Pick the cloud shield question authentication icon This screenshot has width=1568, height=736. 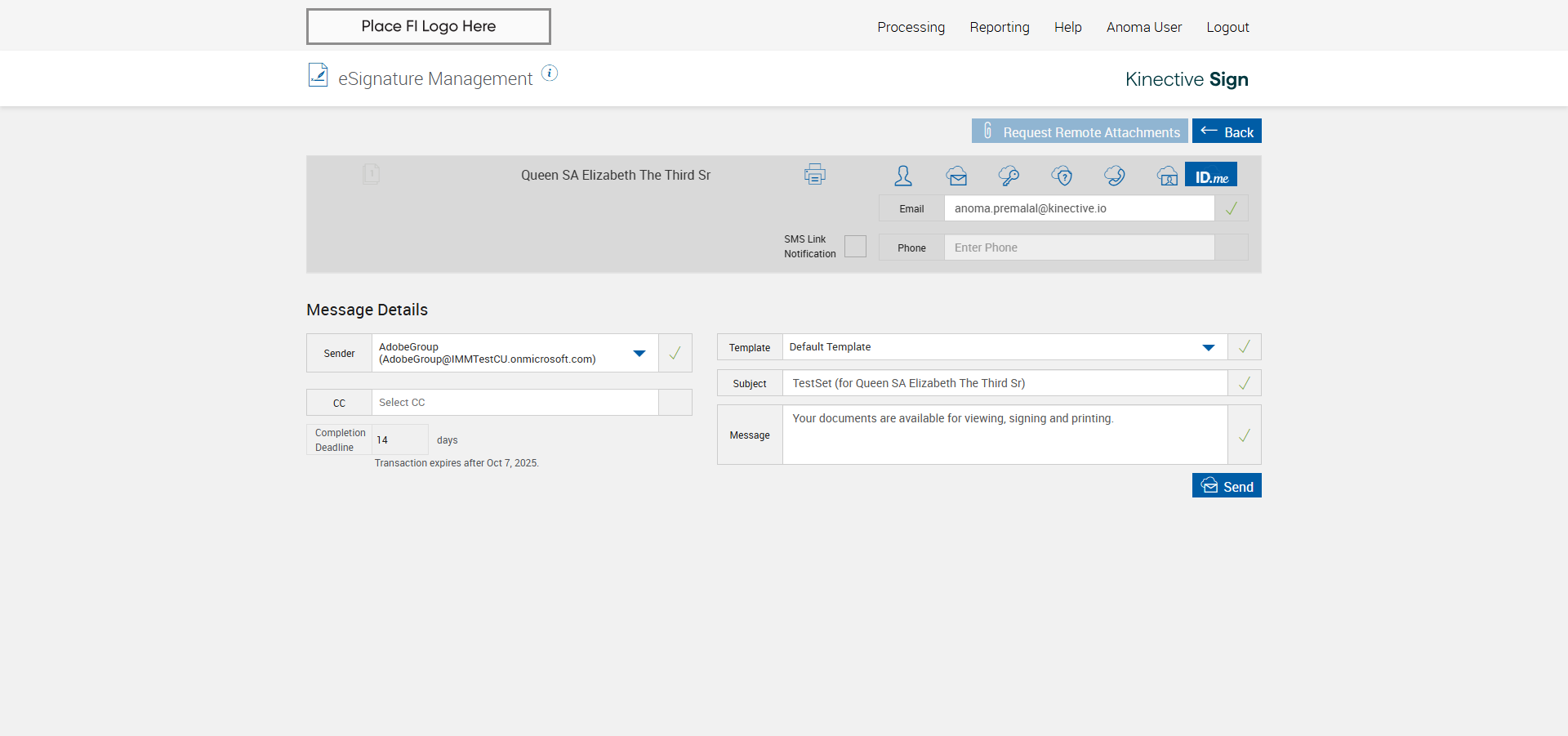(x=1062, y=175)
